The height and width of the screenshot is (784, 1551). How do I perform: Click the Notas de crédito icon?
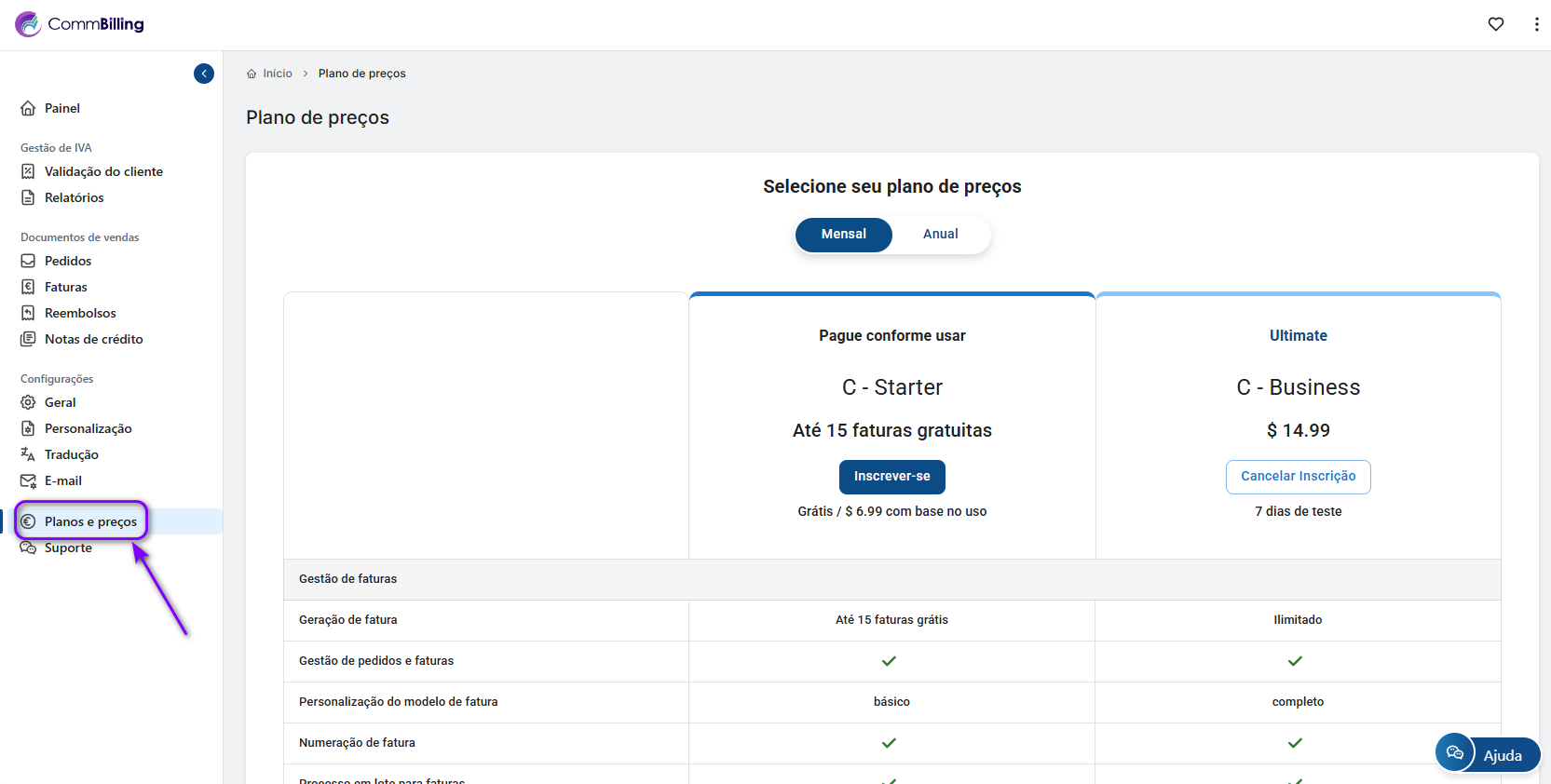pos(28,339)
